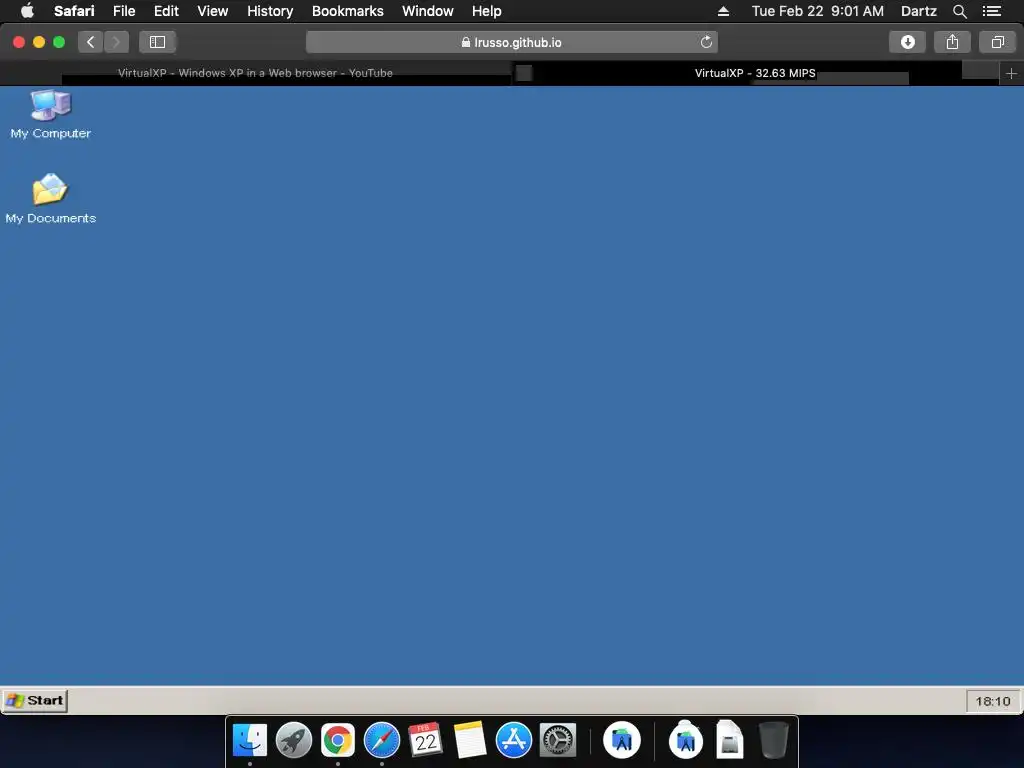Open the date and time in menu bar
The width and height of the screenshot is (1024, 768).
click(818, 11)
